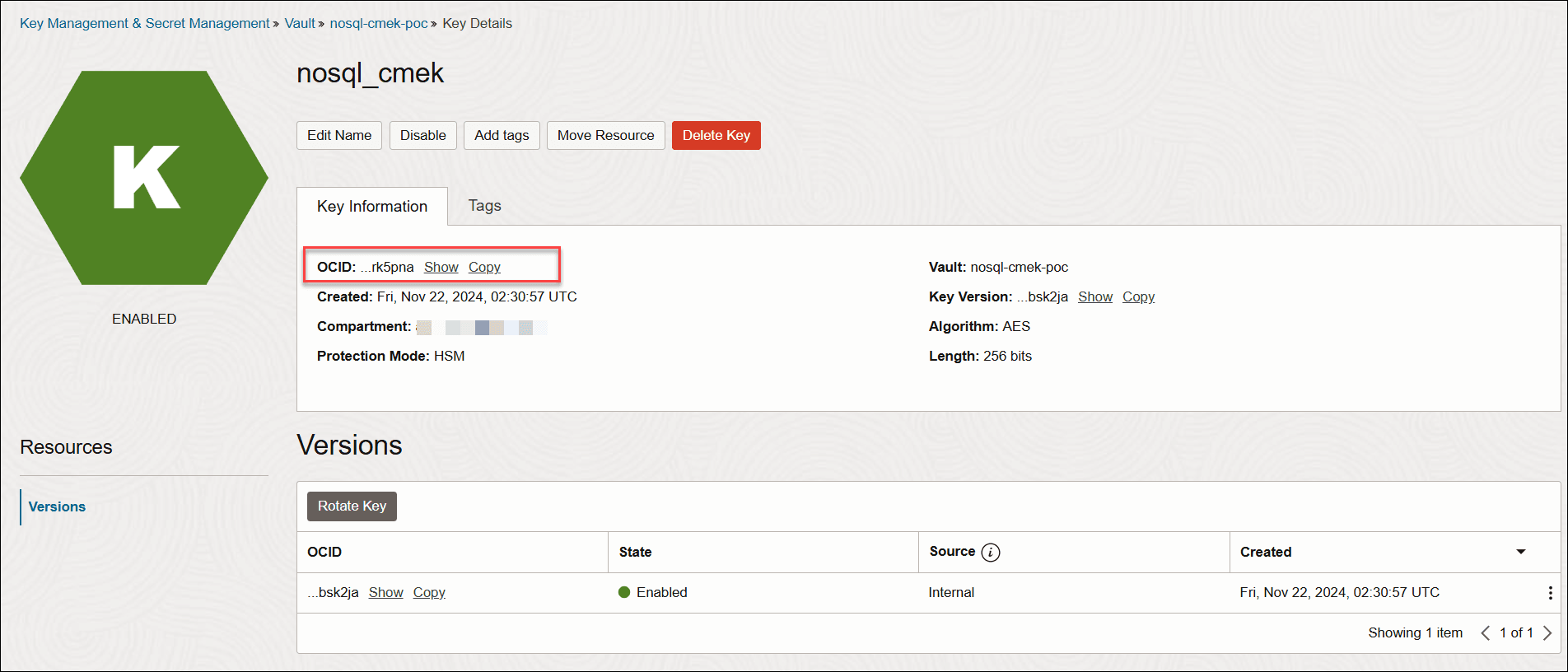
Task: Click the Source column info icon
Action: (991, 553)
